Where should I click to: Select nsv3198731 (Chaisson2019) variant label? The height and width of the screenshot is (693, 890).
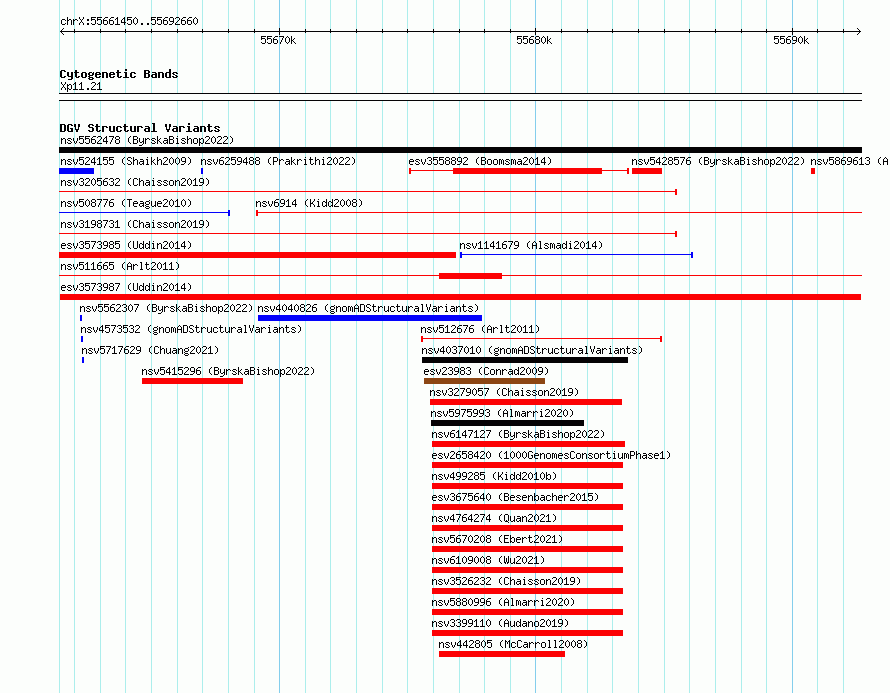pos(135,224)
